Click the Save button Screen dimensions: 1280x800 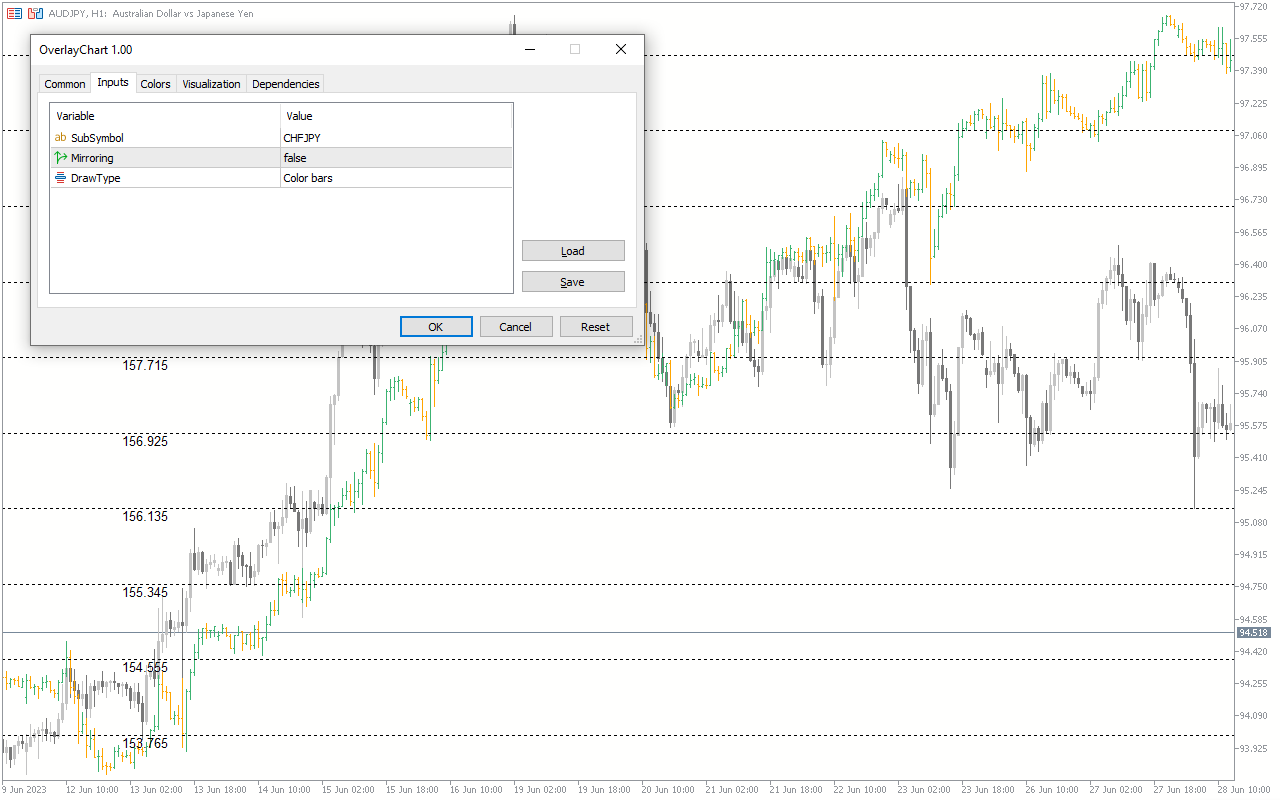[573, 282]
